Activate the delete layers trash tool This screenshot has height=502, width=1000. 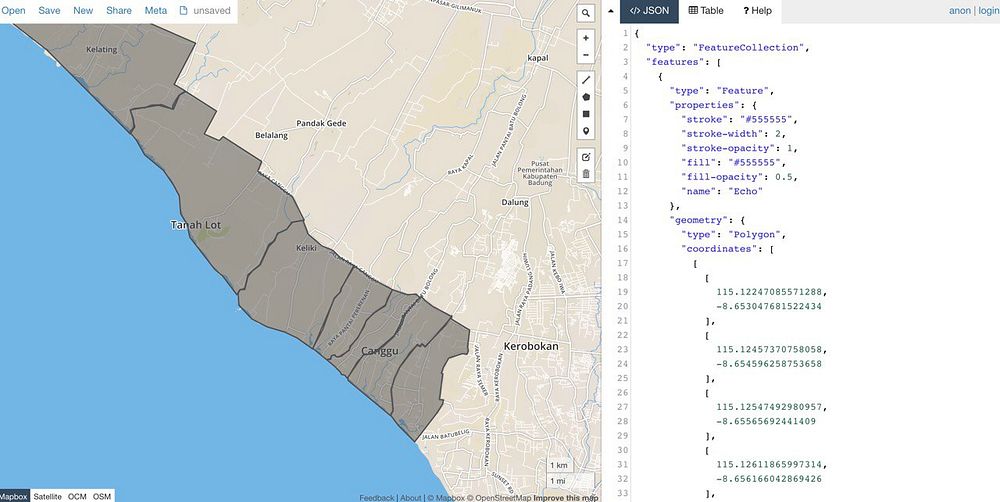(x=585, y=173)
